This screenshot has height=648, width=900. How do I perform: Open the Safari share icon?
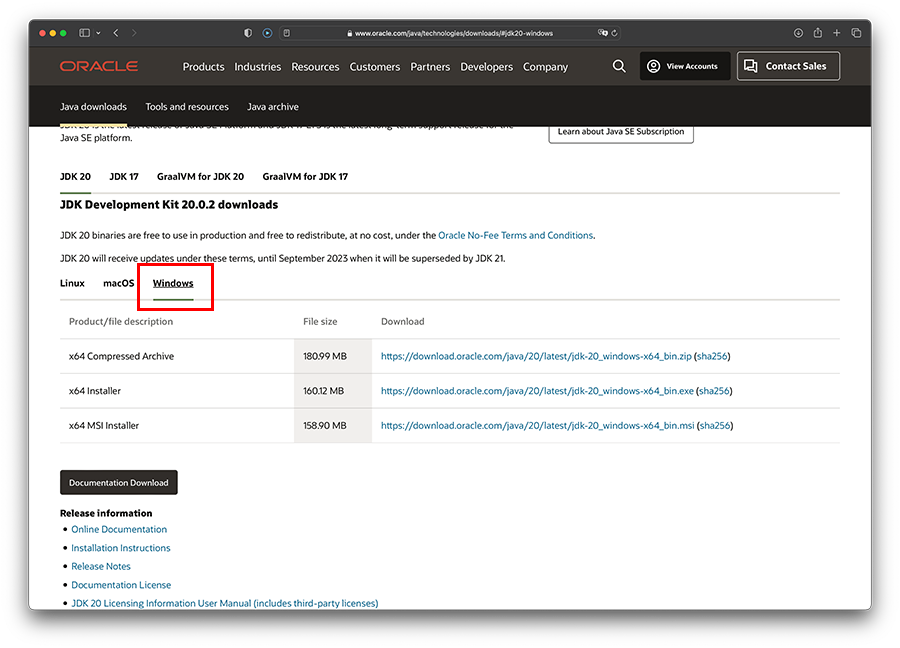tap(817, 33)
